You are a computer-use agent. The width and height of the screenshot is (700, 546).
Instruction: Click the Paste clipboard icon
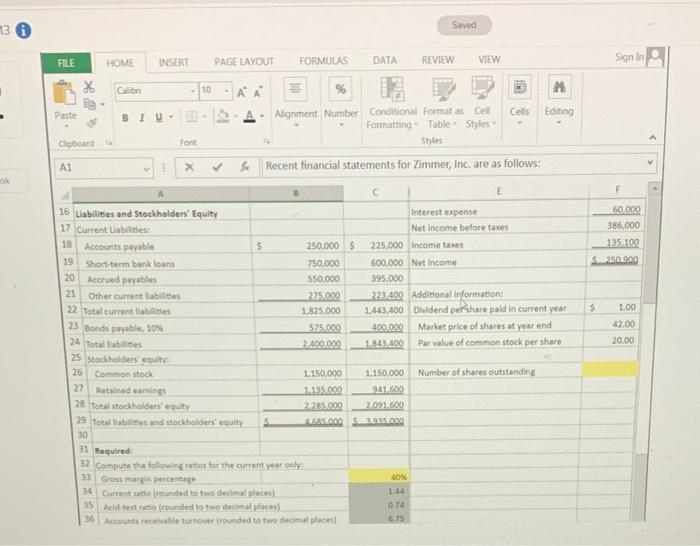pos(64,92)
